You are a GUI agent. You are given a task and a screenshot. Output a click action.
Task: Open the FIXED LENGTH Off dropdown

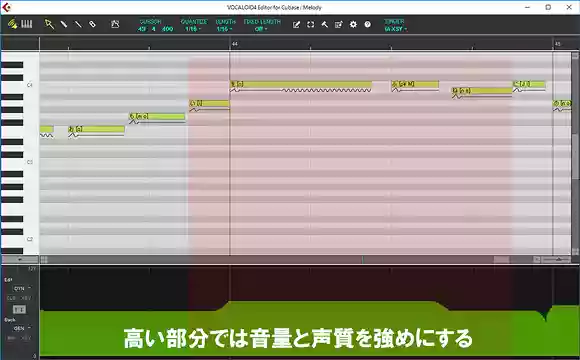coord(261,29)
